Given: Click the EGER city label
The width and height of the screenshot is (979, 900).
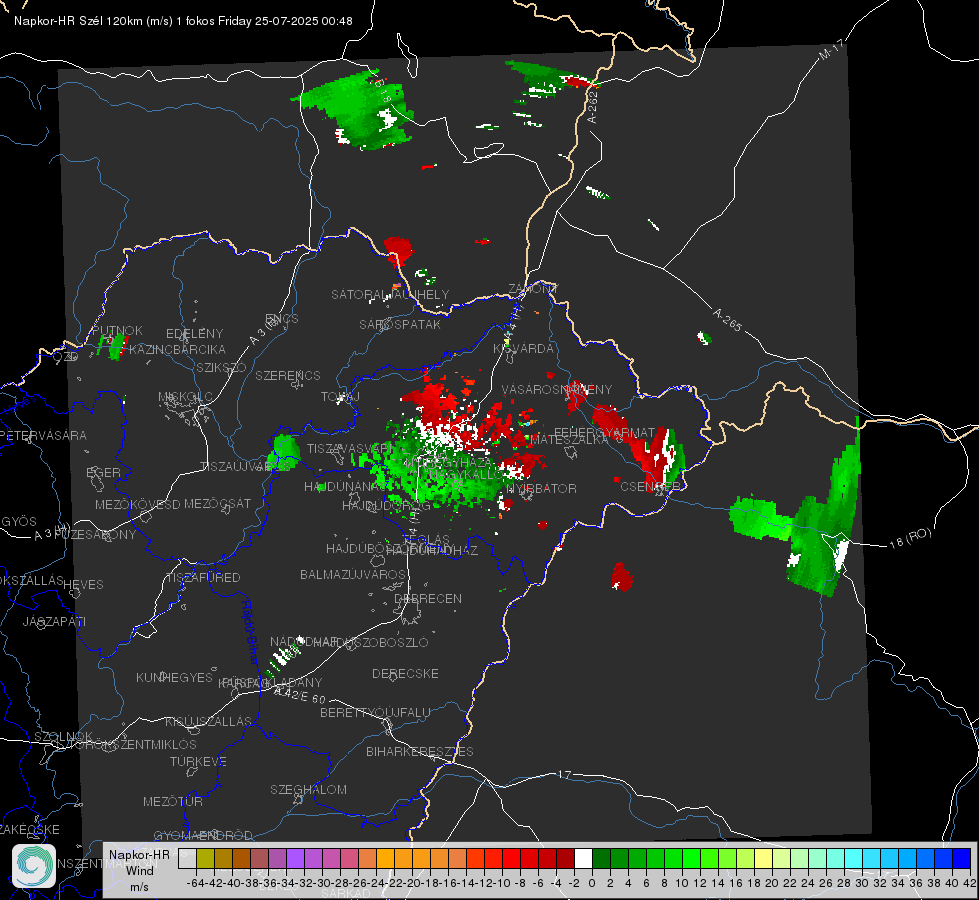Looking at the screenshot, I should [103, 472].
